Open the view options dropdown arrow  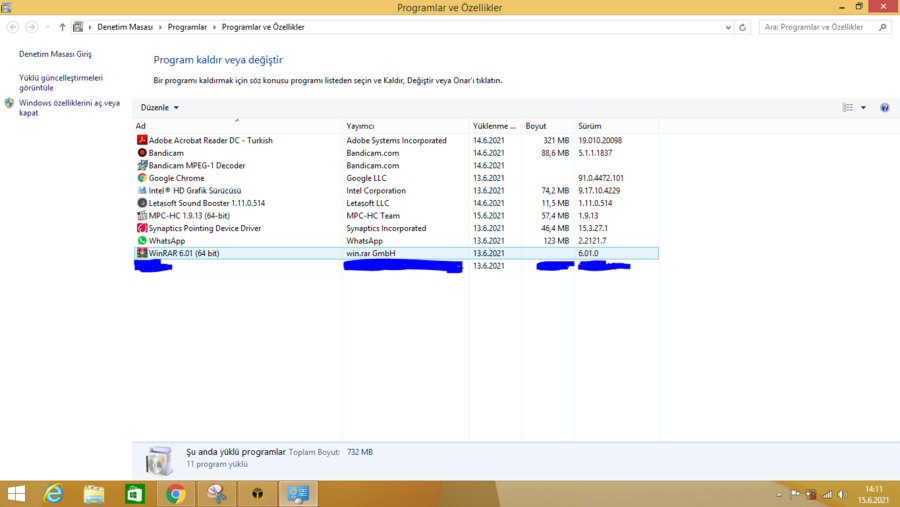point(863,107)
